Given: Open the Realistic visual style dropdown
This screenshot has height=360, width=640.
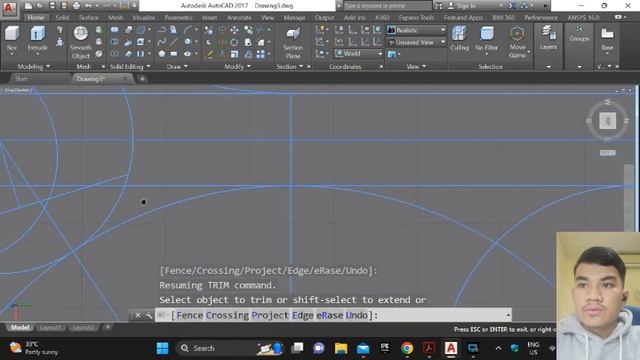Looking at the screenshot, I should [416, 30].
